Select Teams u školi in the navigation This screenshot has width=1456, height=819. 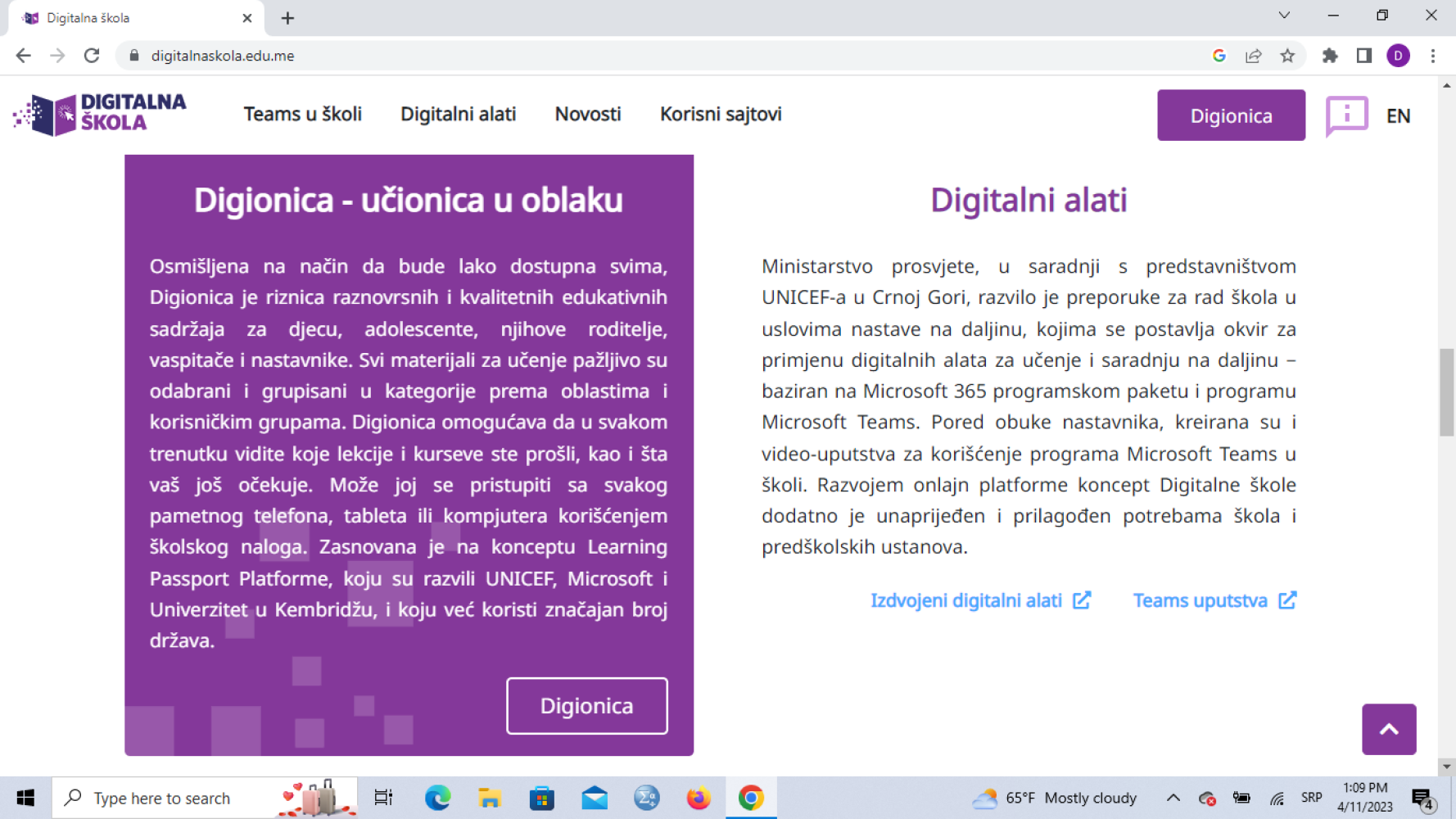[303, 115]
